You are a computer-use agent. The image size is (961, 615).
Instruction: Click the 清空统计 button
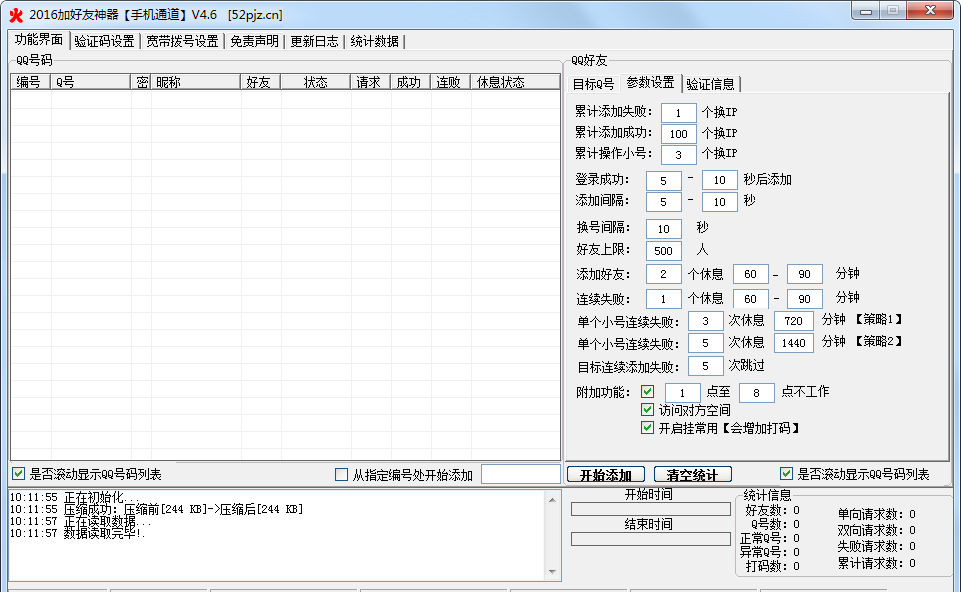(693, 475)
